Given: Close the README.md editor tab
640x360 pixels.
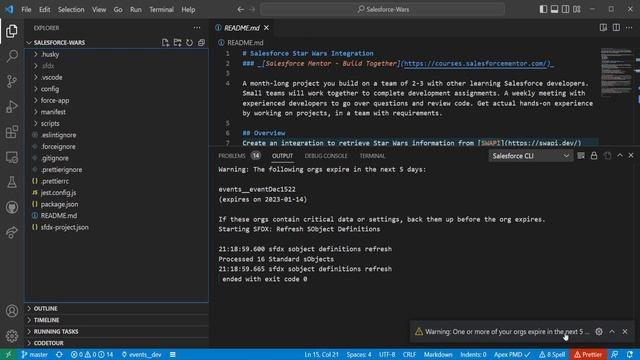Looking at the screenshot, I should tap(267, 28).
